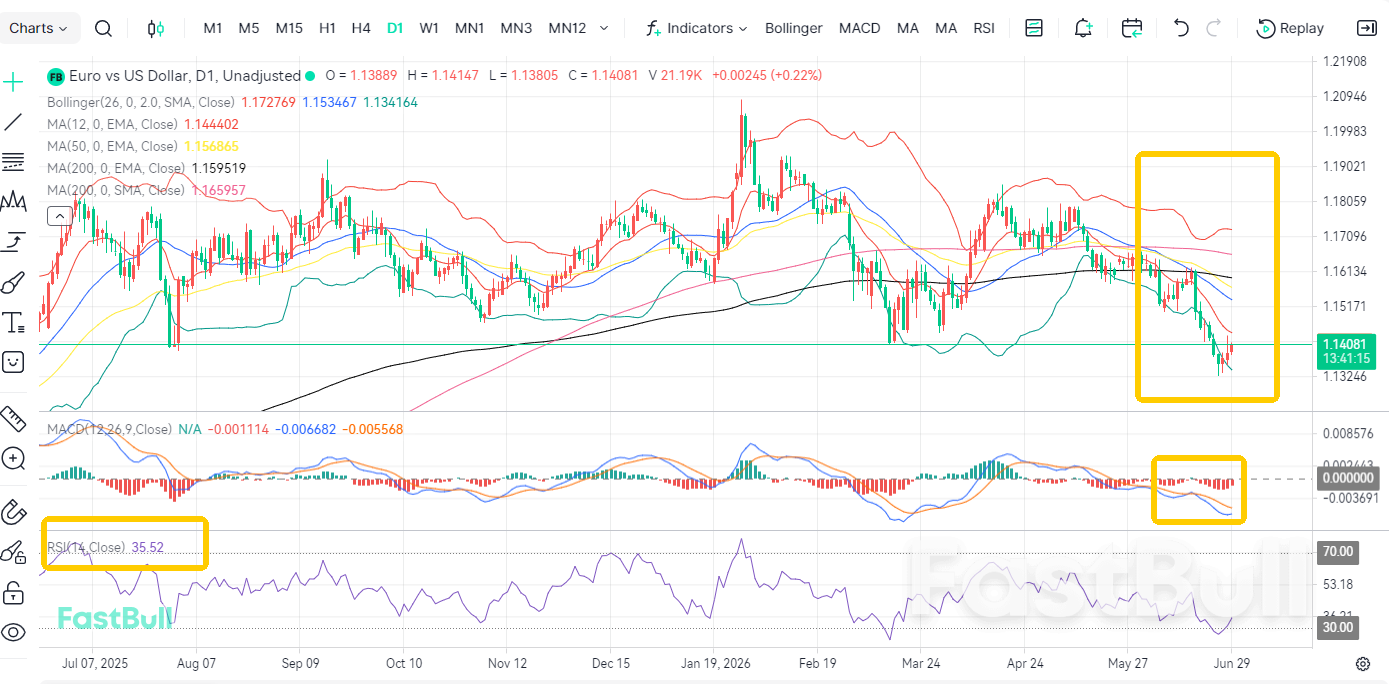Select the brush drawing tool
This screenshot has height=684, width=1389.
pos(13,282)
